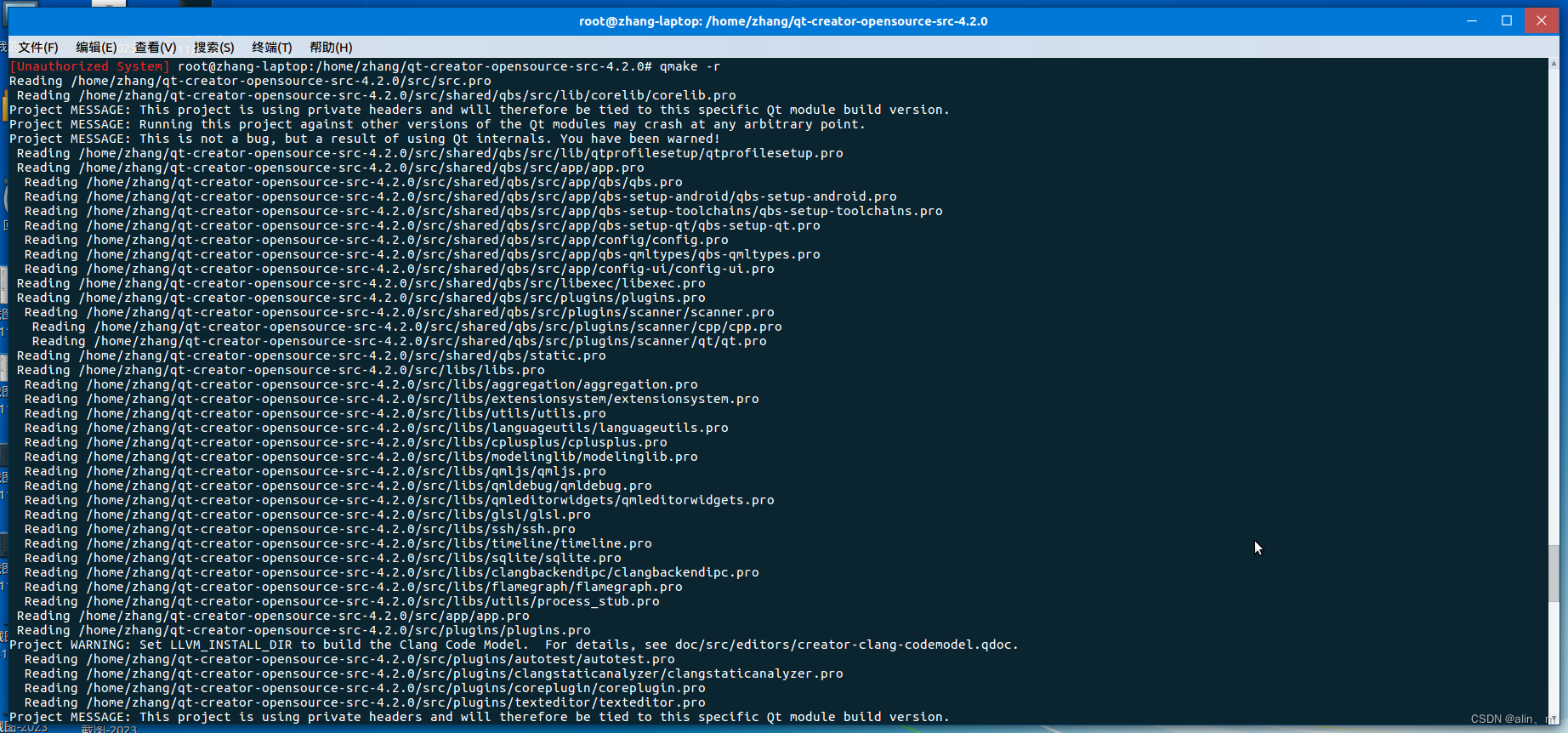
Task: Click the timeline.pro line
Action: point(338,543)
